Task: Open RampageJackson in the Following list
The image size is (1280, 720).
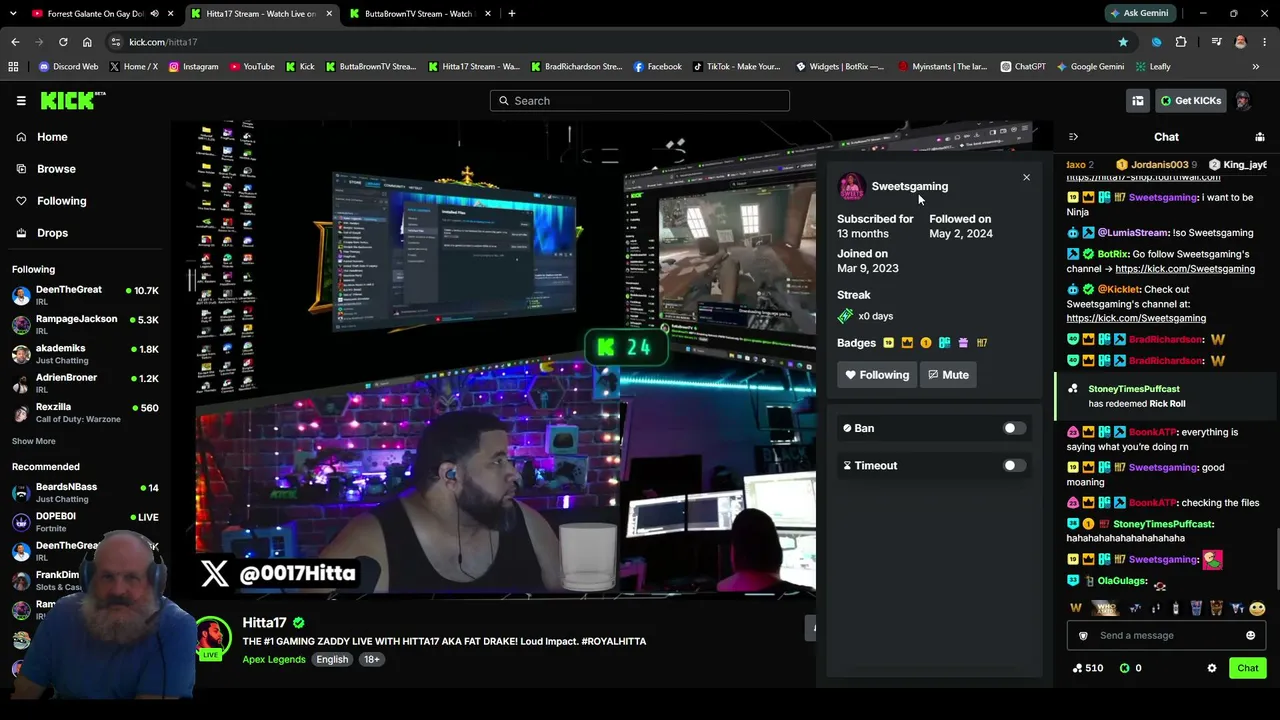Action: tap(85, 324)
